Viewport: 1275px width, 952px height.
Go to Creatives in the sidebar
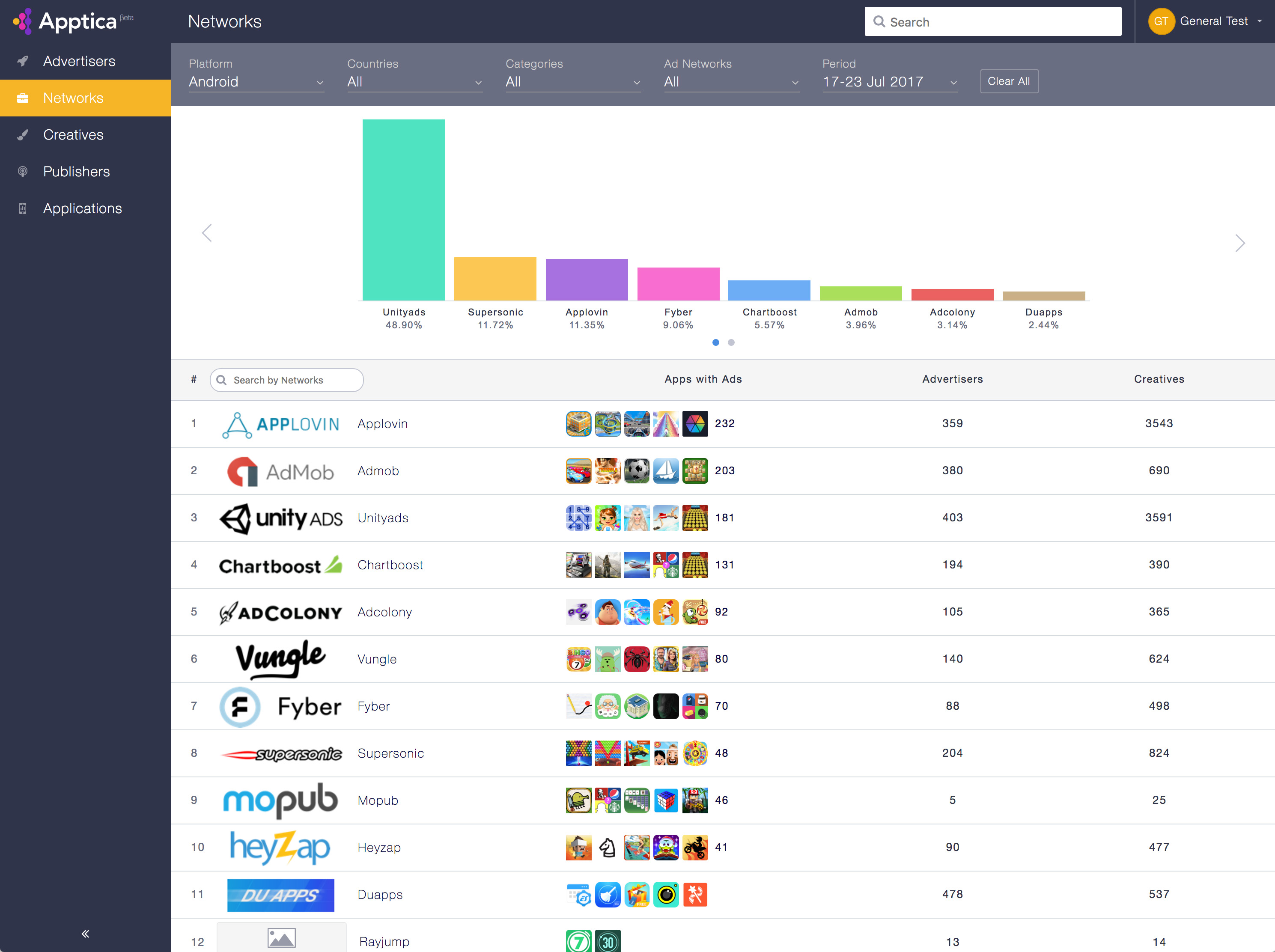click(85, 135)
